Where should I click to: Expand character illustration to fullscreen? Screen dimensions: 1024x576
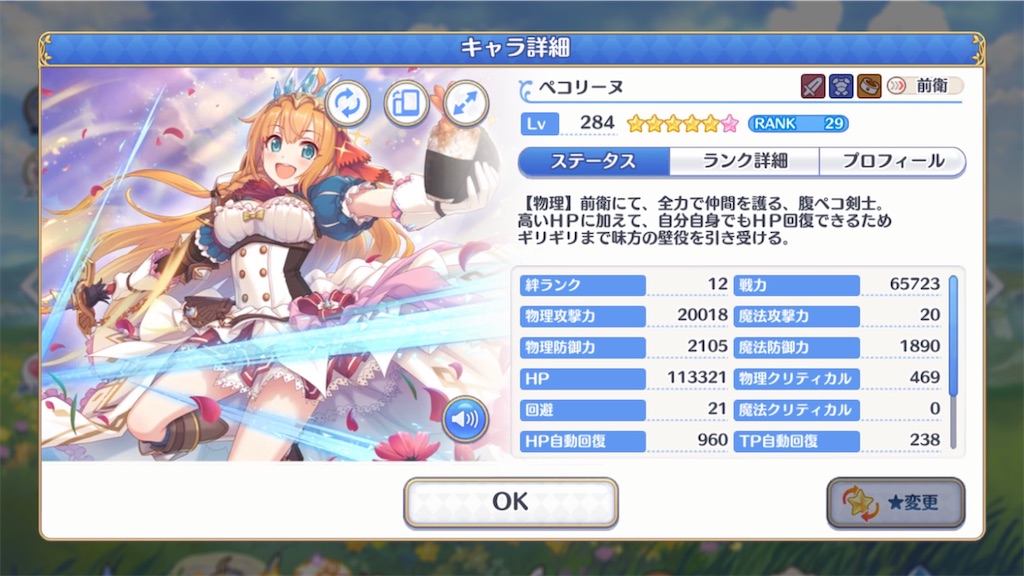tap(465, 103)
